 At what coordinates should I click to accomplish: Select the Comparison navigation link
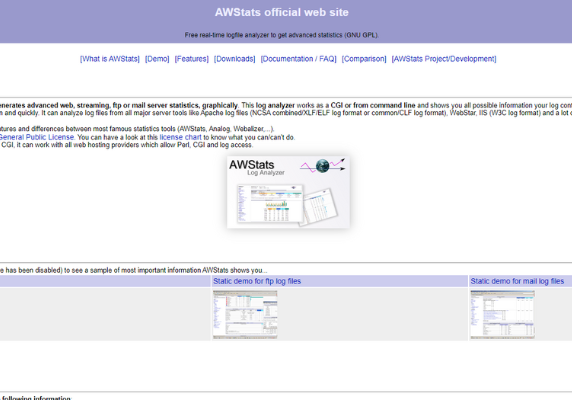point(364,59)
